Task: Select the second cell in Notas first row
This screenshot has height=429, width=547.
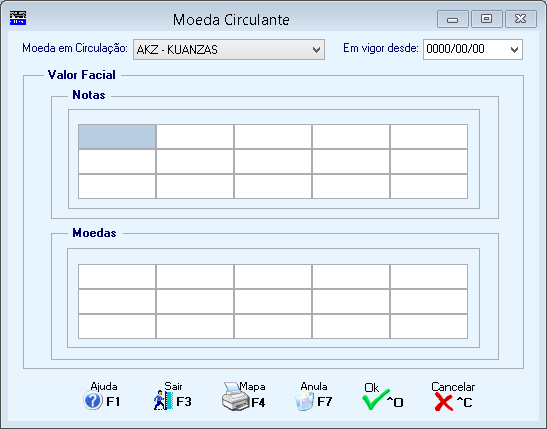Action: pyautogui.click(x=195, y=137)
